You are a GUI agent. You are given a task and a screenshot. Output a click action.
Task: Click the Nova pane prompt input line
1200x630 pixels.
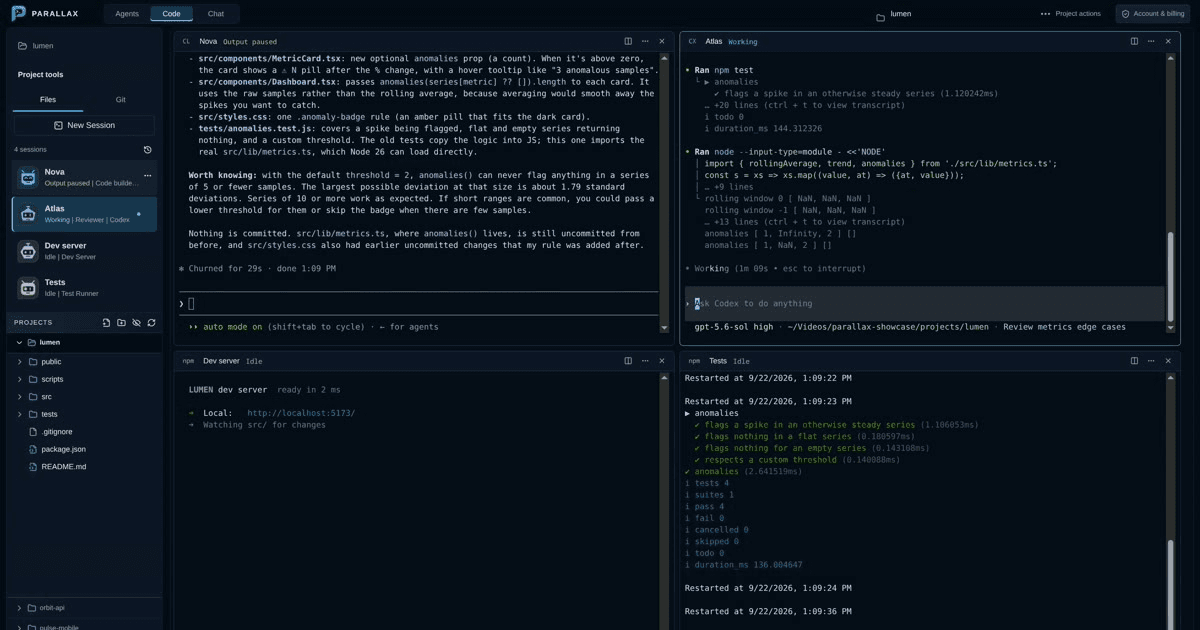pos(418,304)
